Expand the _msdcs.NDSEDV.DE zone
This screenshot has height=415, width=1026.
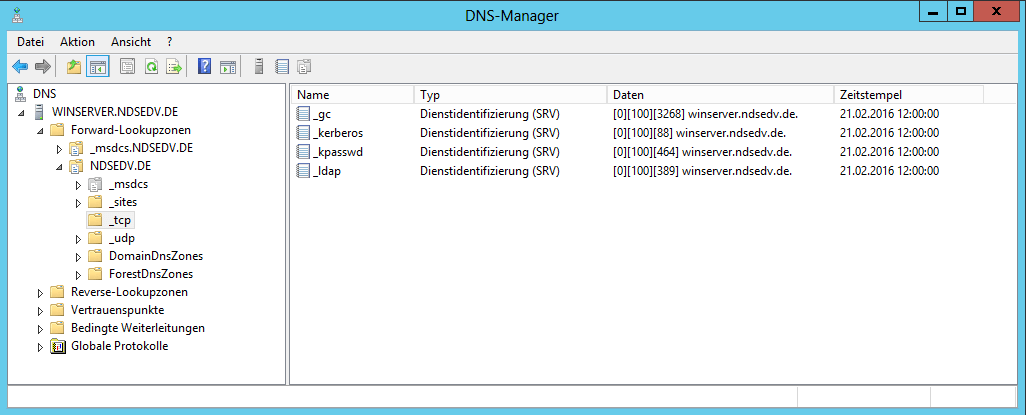(x=60, y=148)
